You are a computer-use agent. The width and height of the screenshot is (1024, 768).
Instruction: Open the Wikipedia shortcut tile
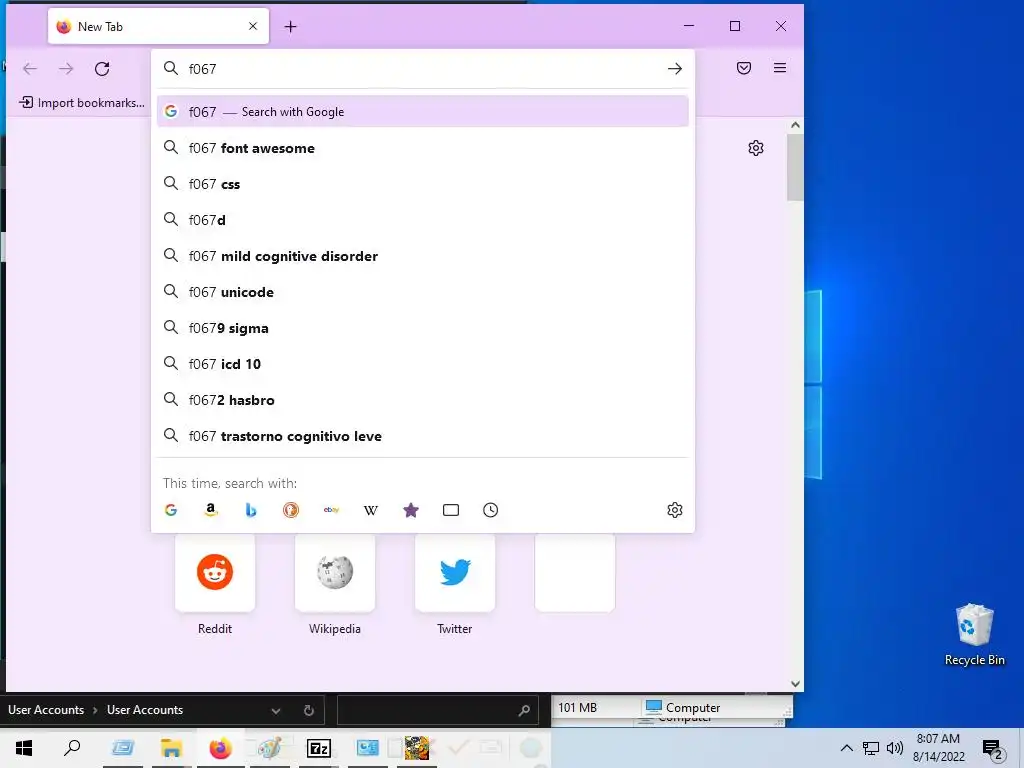335,573
